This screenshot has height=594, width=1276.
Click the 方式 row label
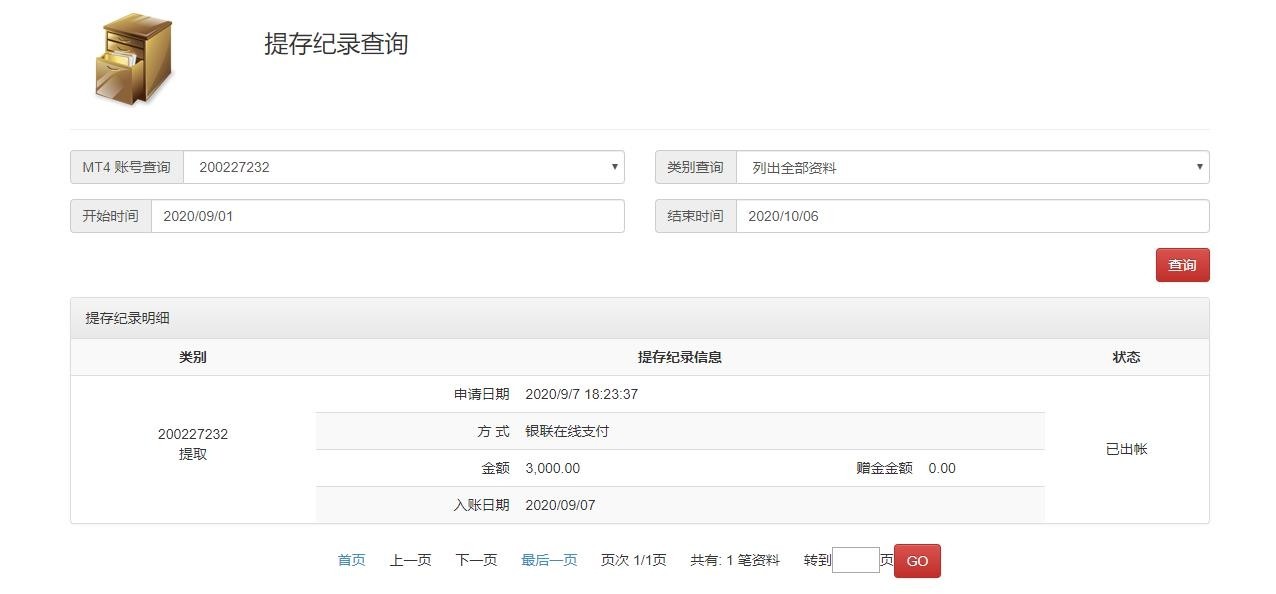[x=494, y=431]
